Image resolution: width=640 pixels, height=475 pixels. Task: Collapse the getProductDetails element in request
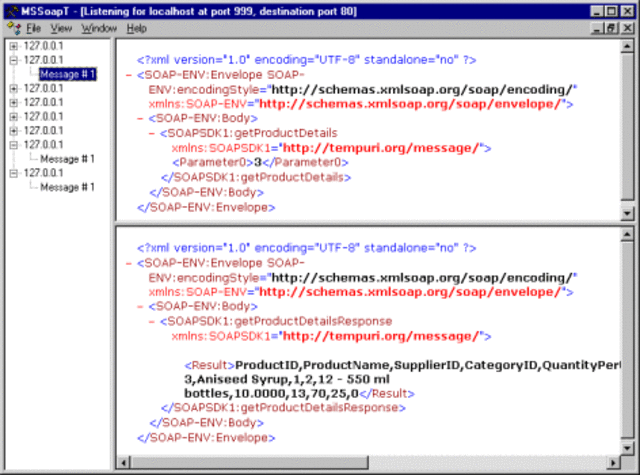click(x=152, y=133)
